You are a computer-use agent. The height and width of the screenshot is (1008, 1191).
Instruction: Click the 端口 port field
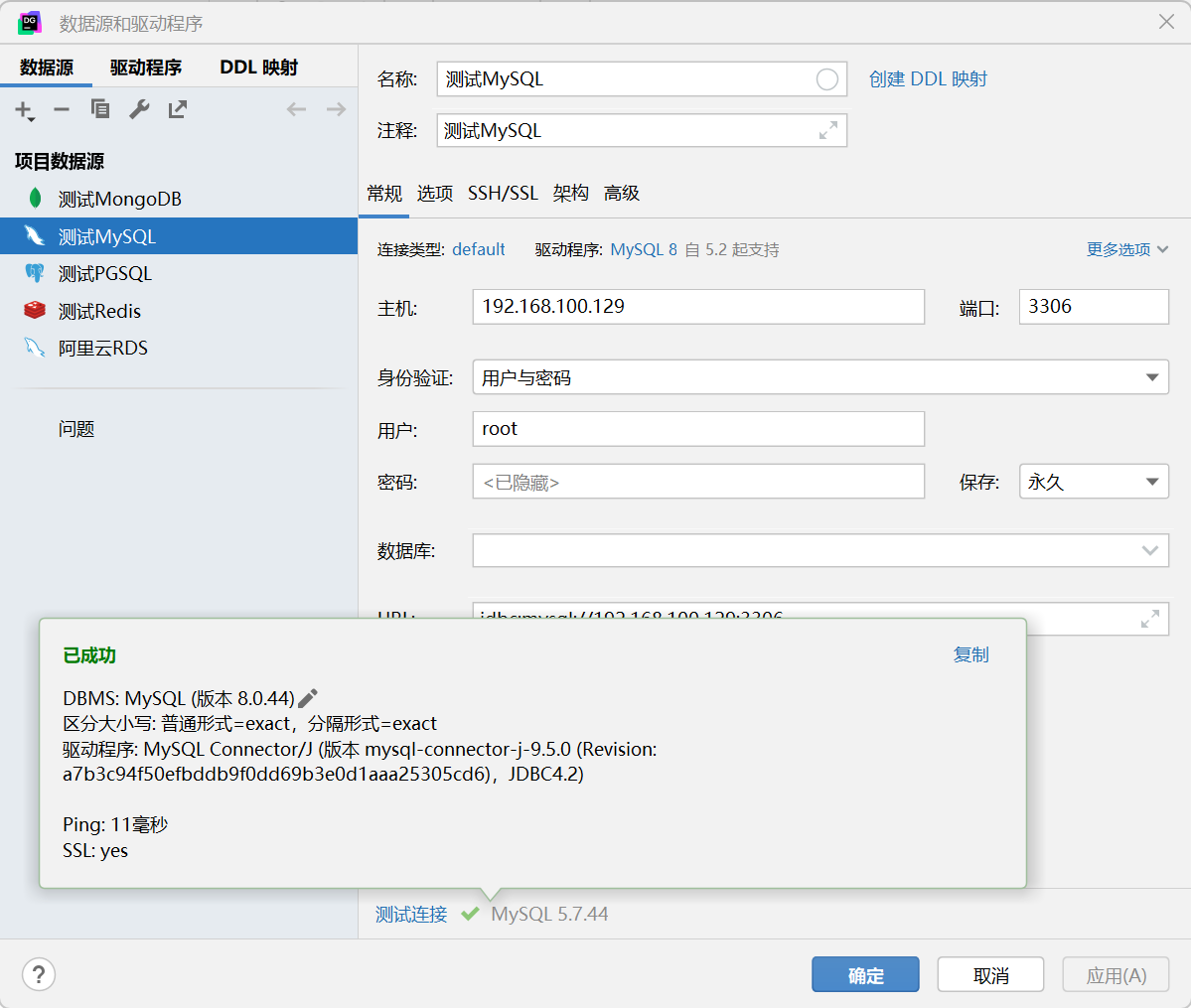click(1094, 306)
